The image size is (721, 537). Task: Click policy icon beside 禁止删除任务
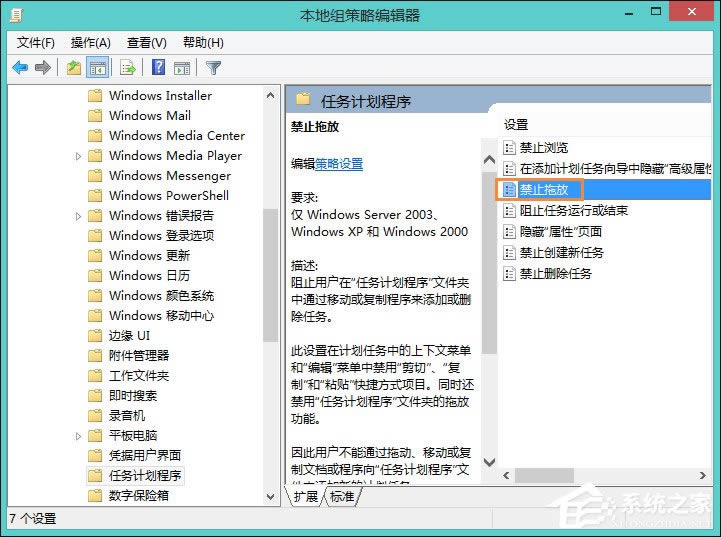point(509,274)
